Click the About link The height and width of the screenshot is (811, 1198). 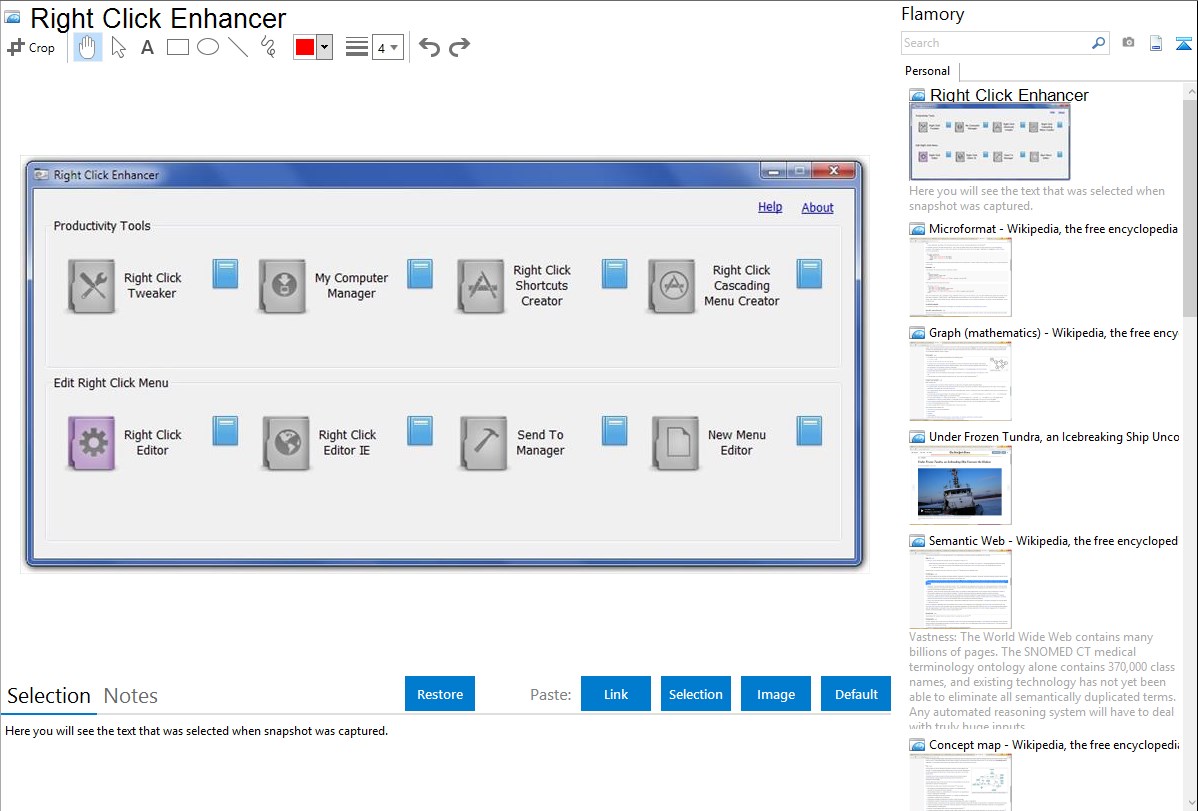pyautogui.click(x=817, y=208)
